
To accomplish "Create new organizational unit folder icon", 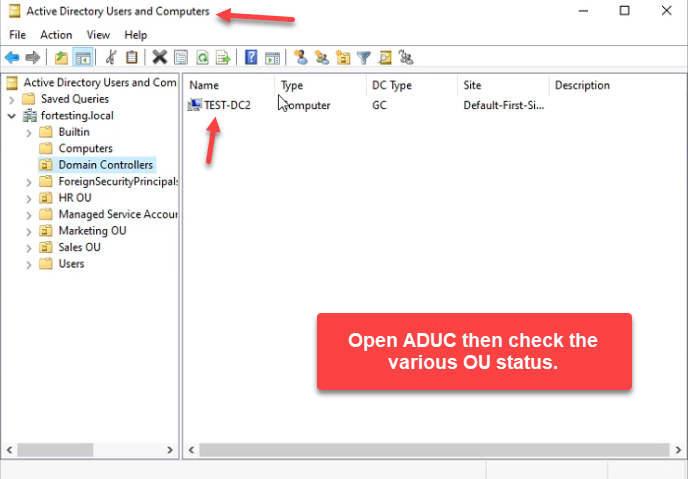I will 343,57.
